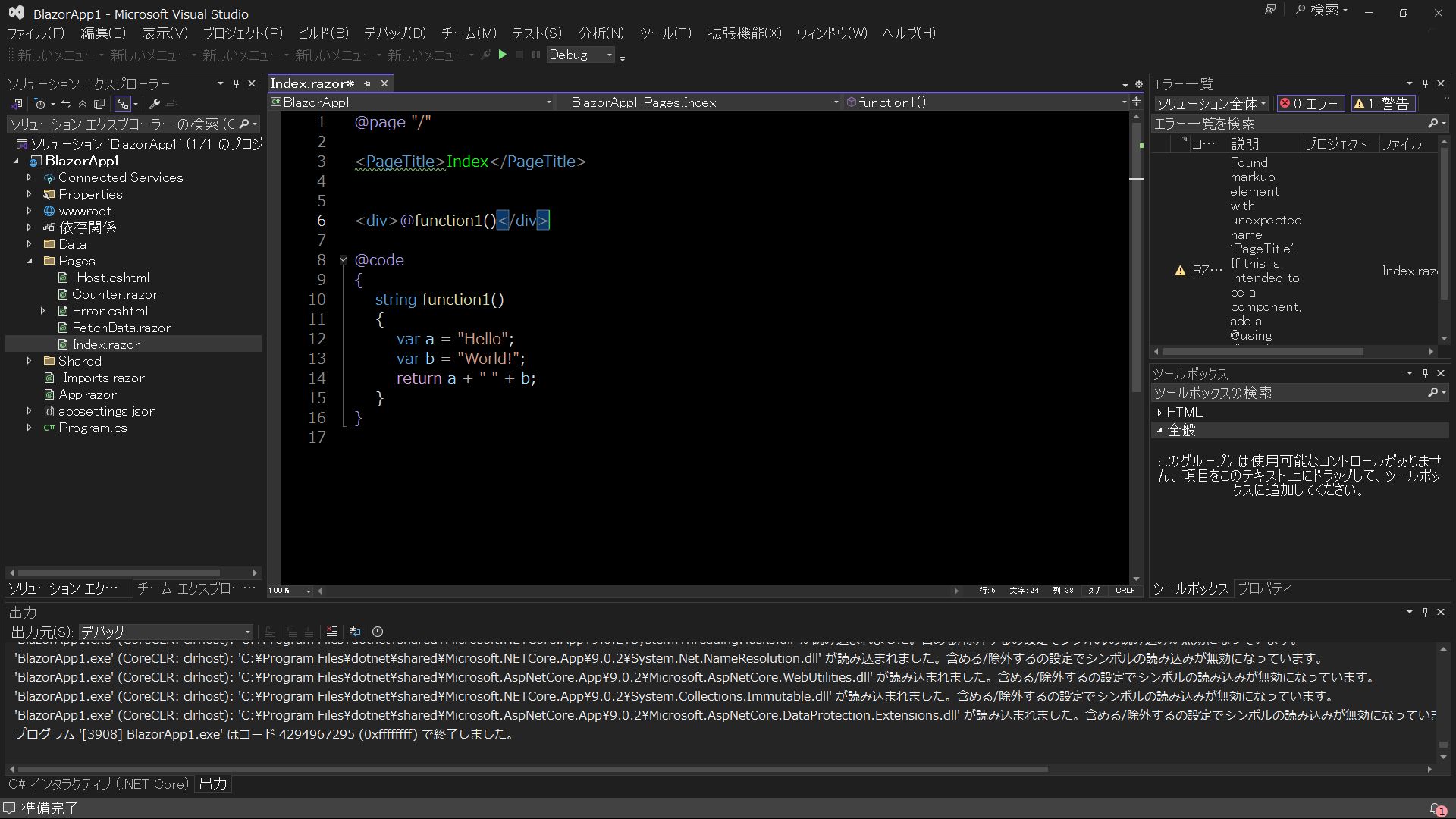Start debugging with green play arrow
Image resolution: width=1456 pixels, height=819 pixels.
click(502, 55)
